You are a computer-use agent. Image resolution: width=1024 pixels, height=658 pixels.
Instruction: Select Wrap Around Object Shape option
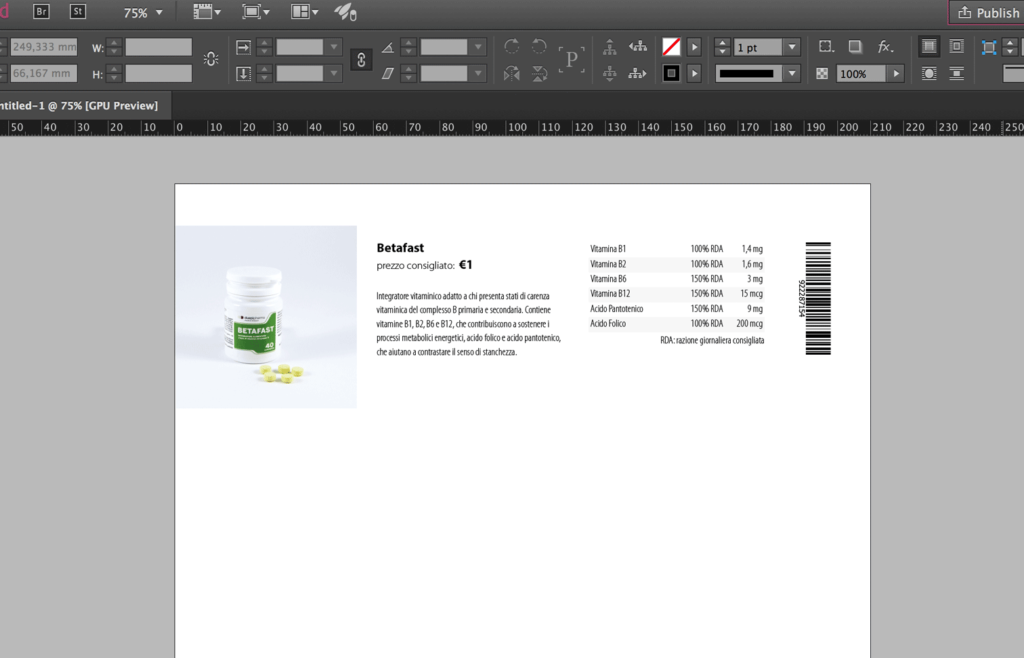click(929, 73)
